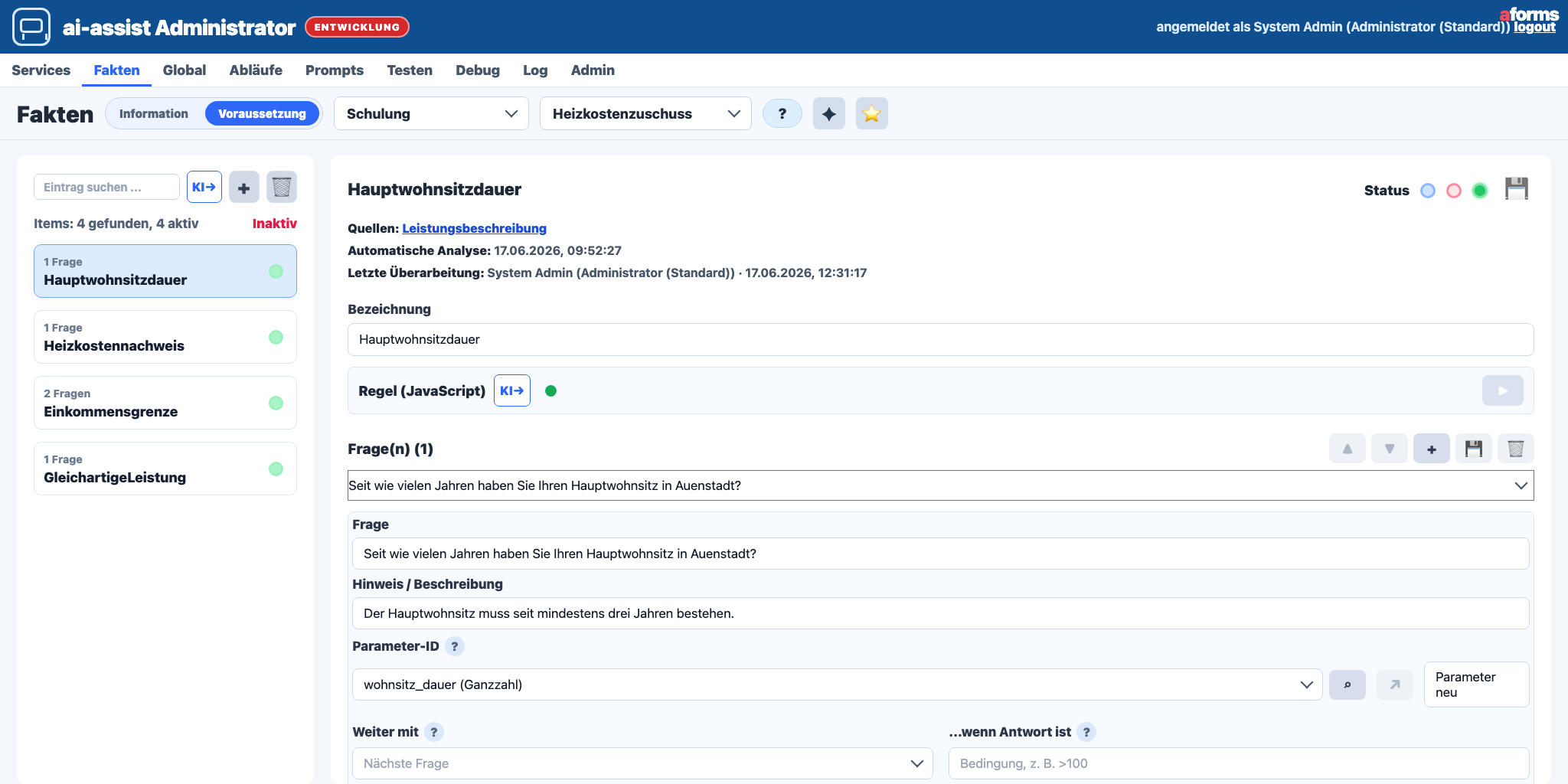Add a new entry with the plus icon in list panel
Image resolution: width=1568 pixels, height=784 pixels.
pos(244,187)
